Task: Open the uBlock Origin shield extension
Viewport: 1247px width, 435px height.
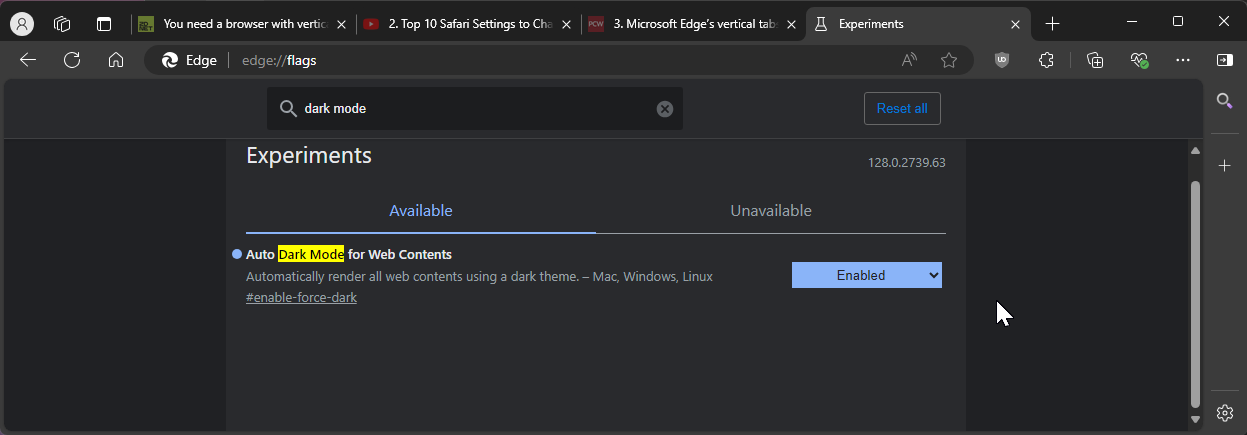Action: coord(1002,60)
